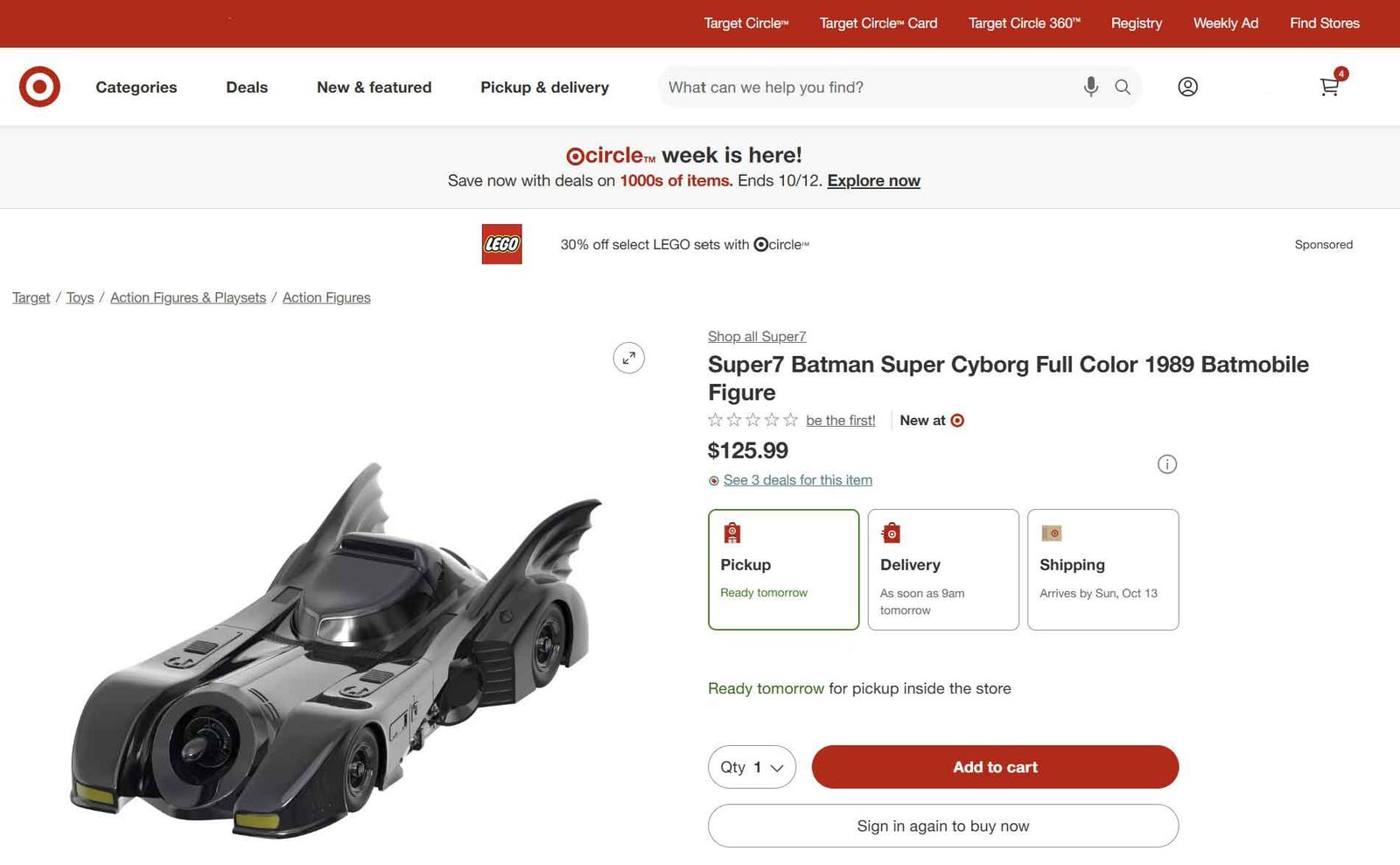Select the Delivery fulfillment option
The image size is (1400, 865).
943,569
